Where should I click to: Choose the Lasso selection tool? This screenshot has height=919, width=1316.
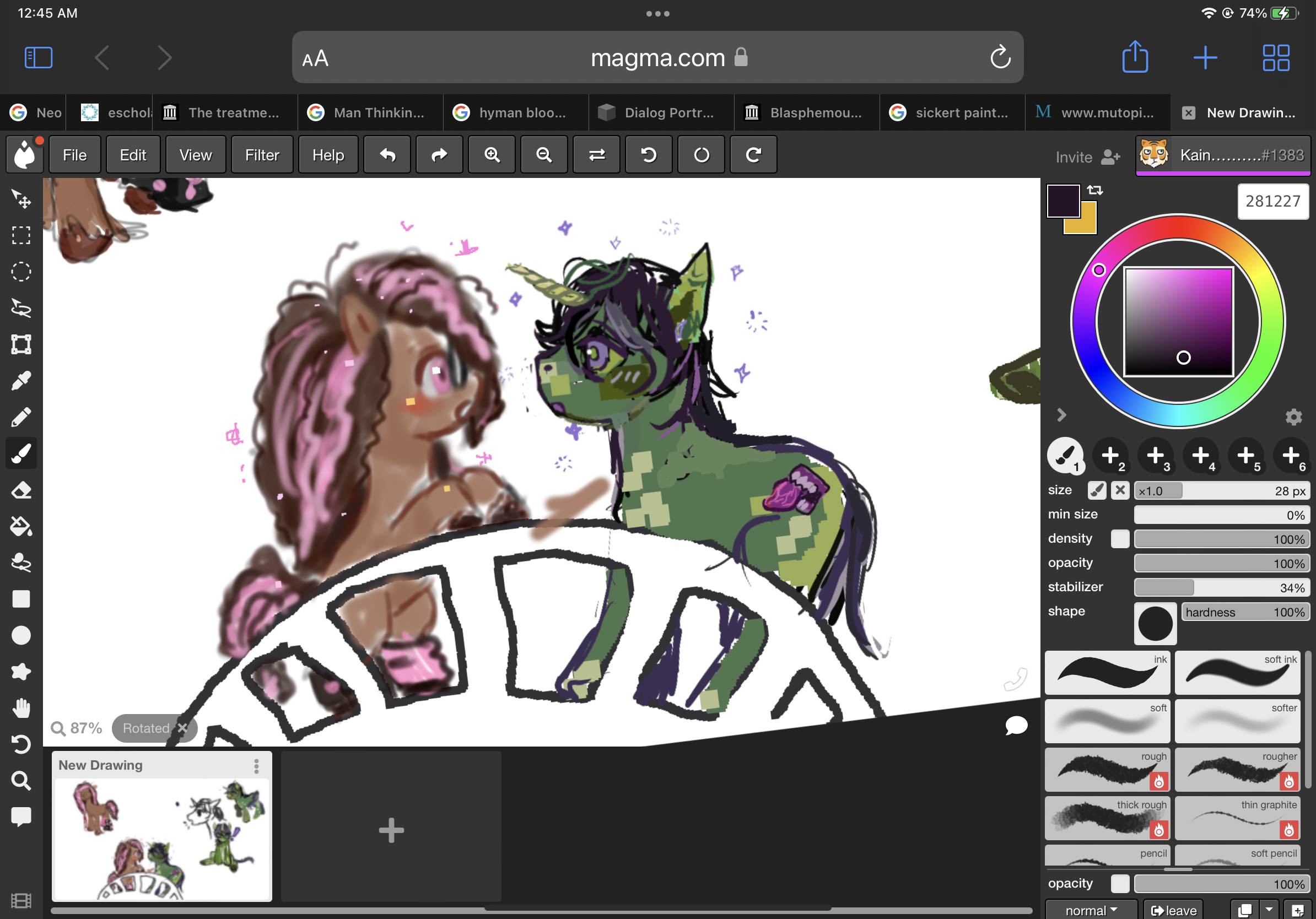(21, 307)
